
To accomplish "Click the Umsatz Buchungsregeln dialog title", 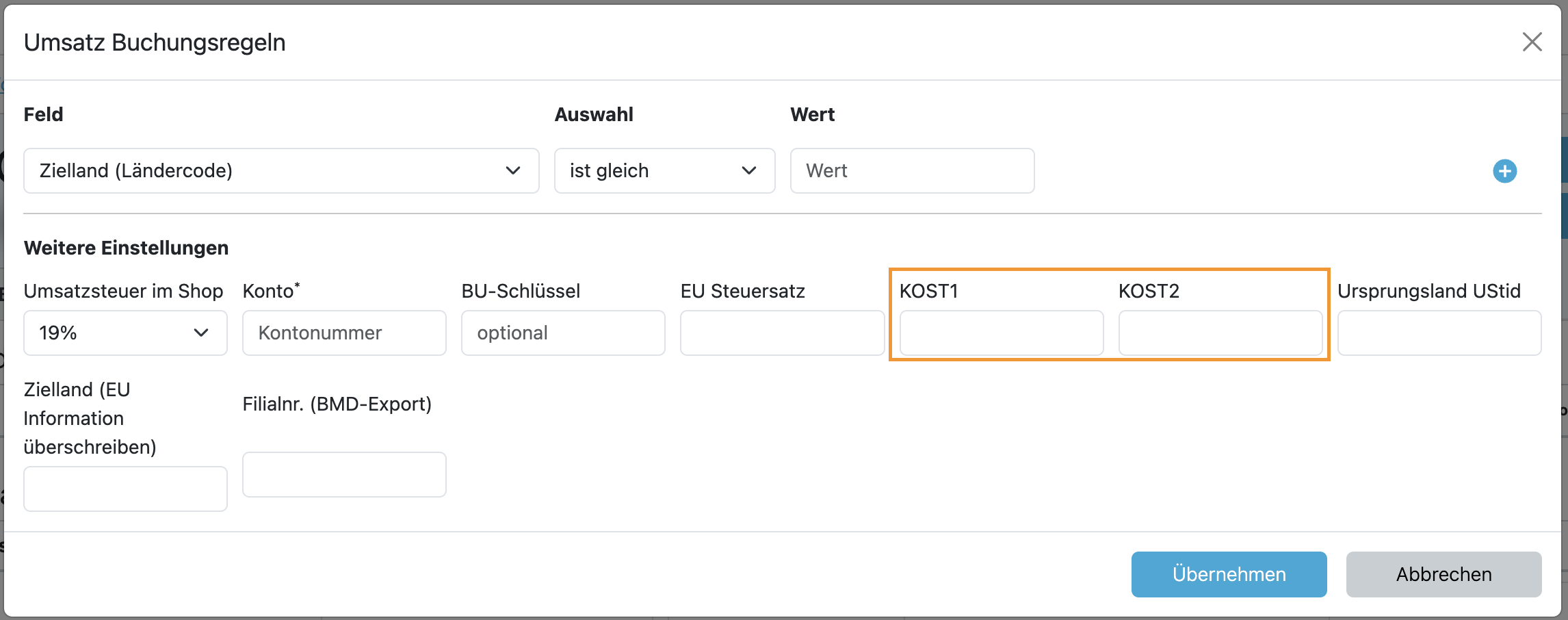I will pyautogui.click(x=155, y=42).
